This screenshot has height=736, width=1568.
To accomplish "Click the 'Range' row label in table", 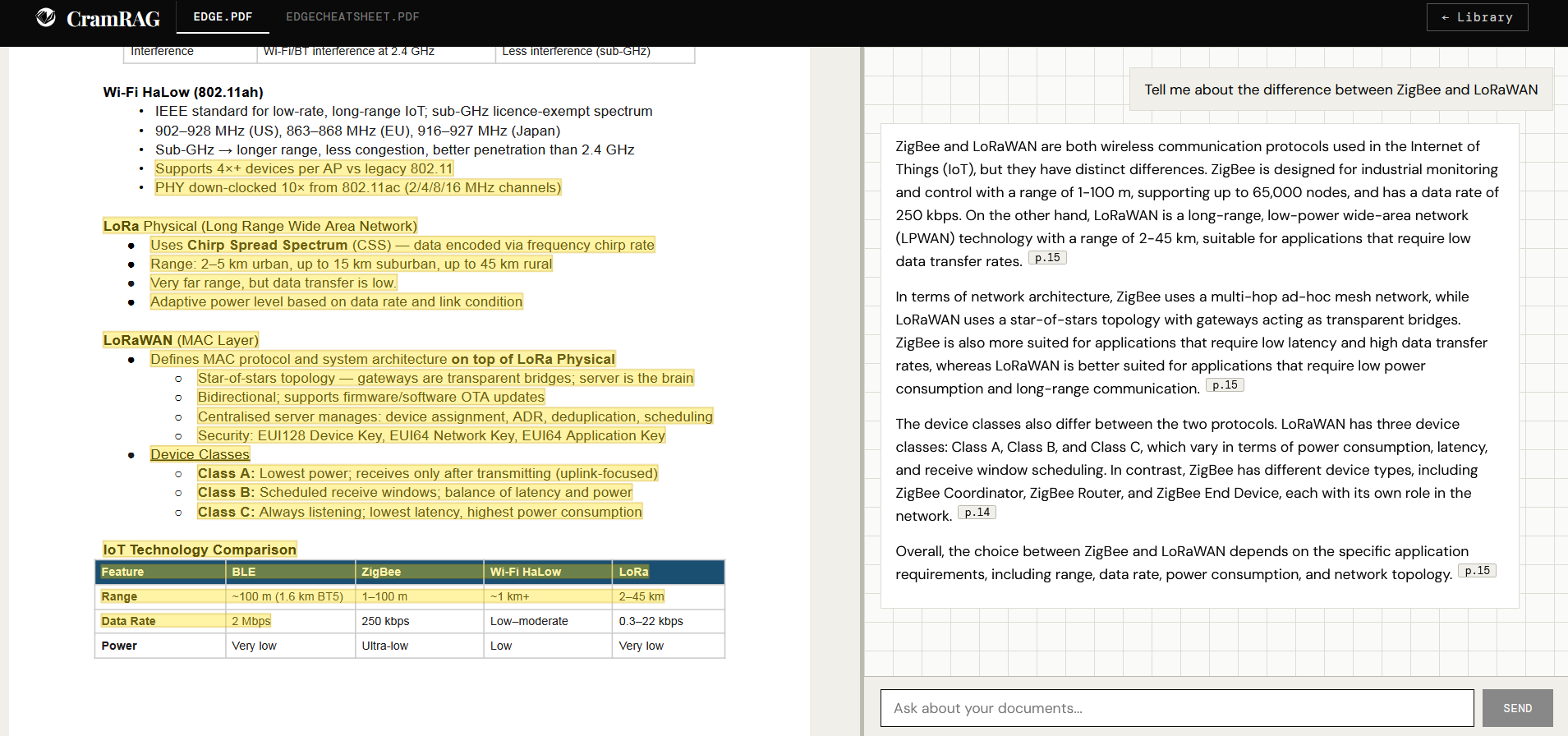I will [x=119, y=596].
